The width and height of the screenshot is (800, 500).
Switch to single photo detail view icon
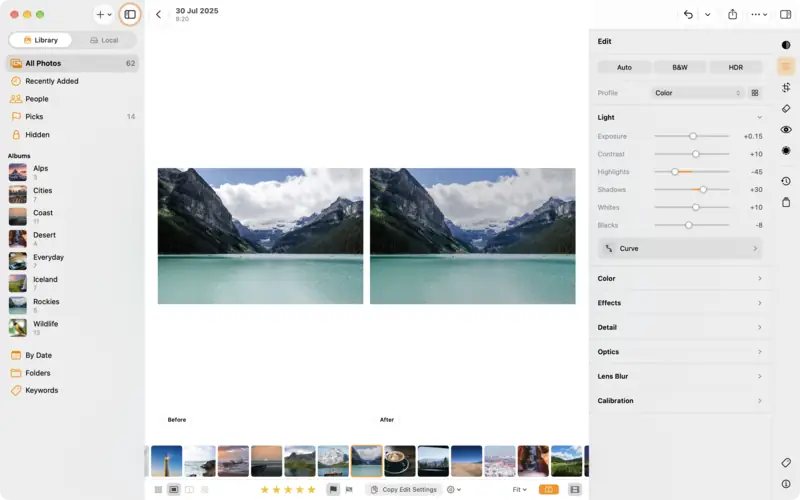pos(174,490)
